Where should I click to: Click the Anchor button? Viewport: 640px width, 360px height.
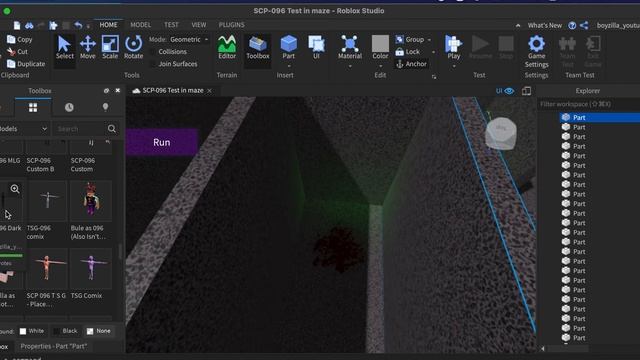[x=411, y=64]
